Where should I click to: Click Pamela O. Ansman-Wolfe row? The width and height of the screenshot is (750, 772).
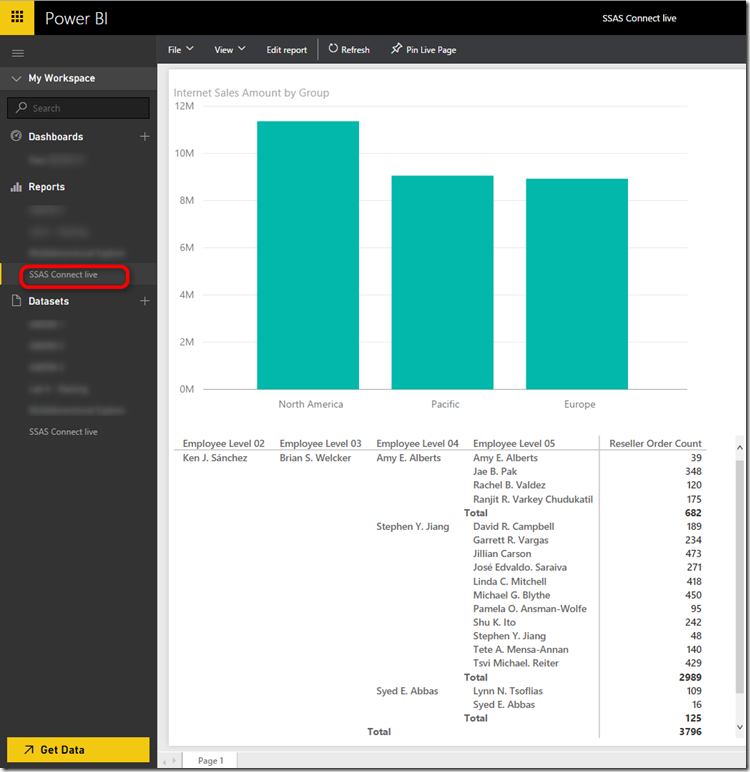coord(530,609)
